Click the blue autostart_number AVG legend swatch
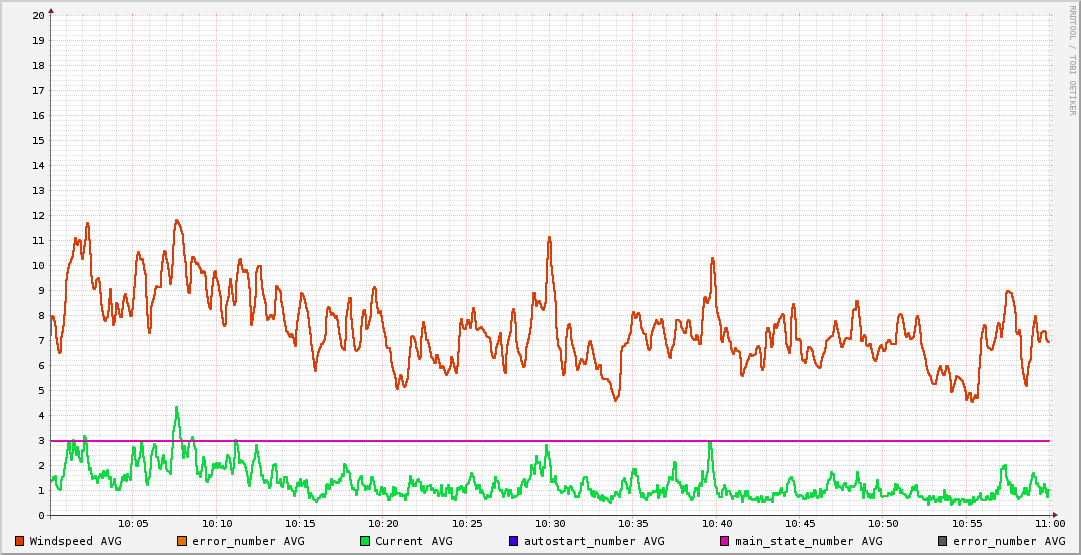This screenshot has width=1081, height=555. coord(514,541)
